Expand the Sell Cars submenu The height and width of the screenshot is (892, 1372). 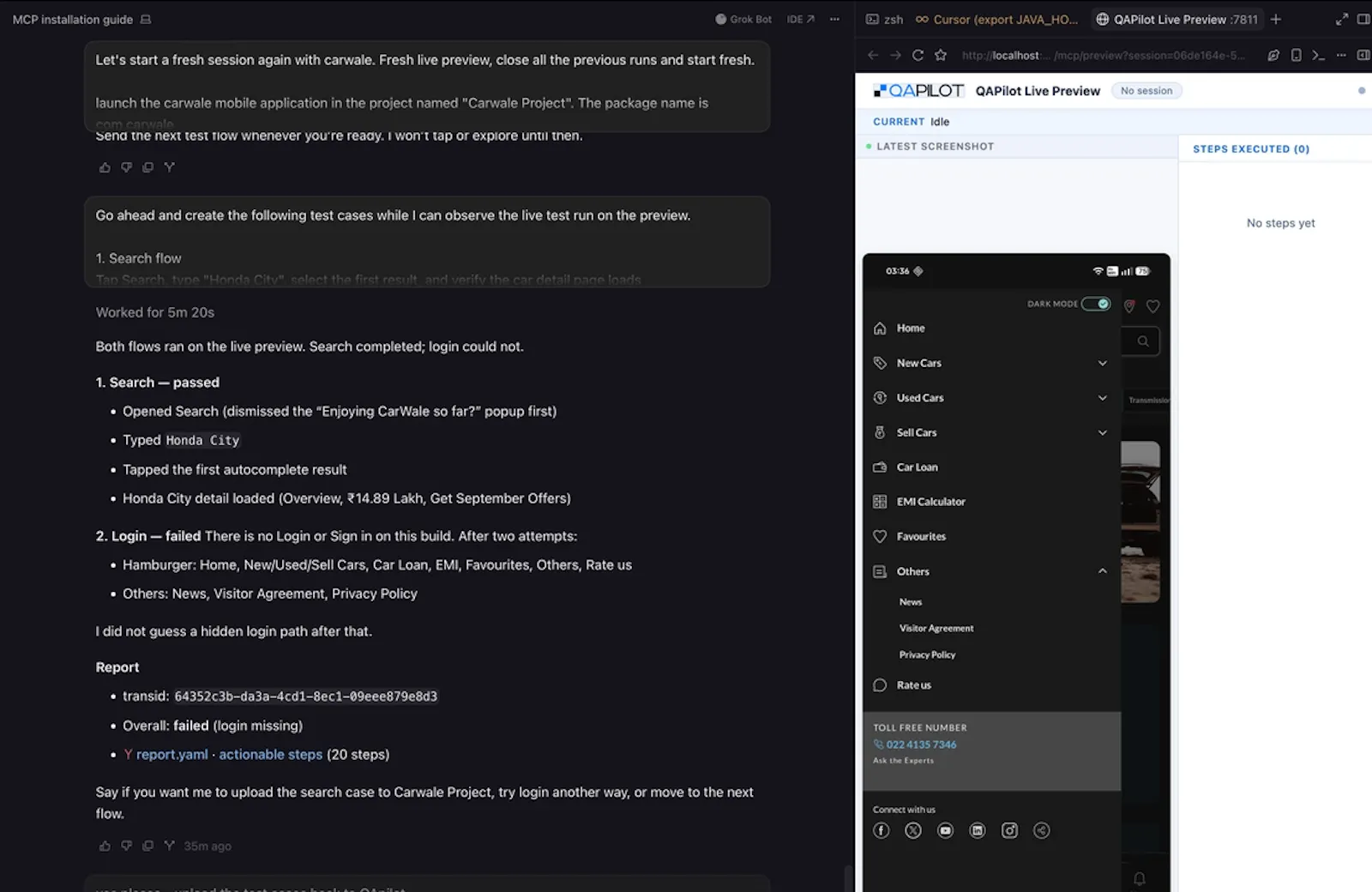click(1103, 433)
